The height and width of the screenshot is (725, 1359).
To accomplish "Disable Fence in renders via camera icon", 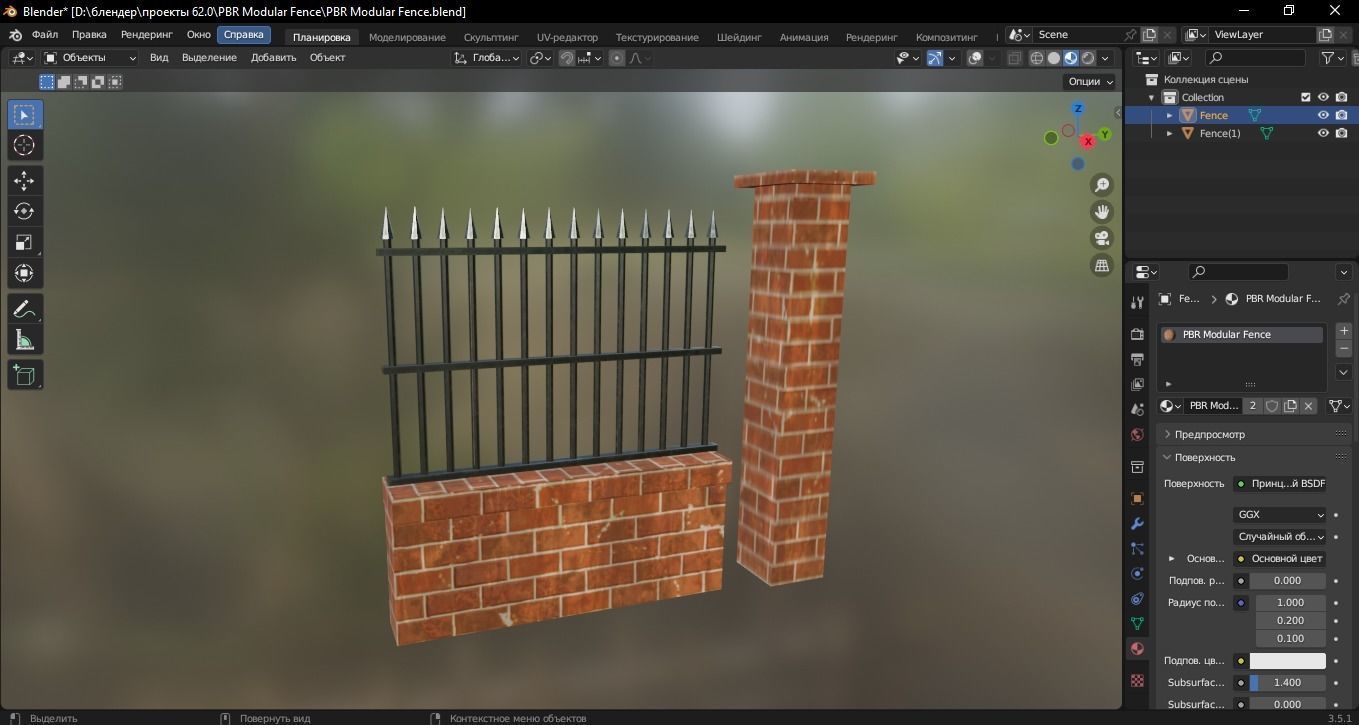I will point(1342,115).
